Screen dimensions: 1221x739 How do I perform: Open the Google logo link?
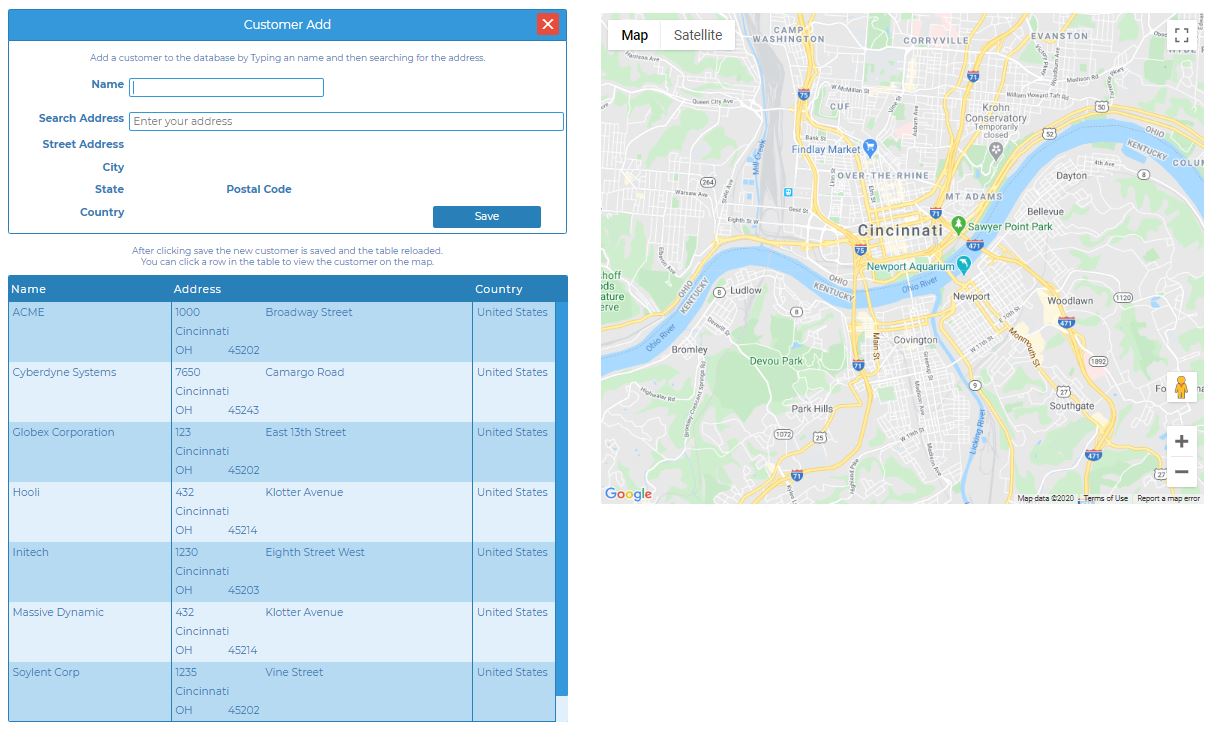[x=628, y=494]
